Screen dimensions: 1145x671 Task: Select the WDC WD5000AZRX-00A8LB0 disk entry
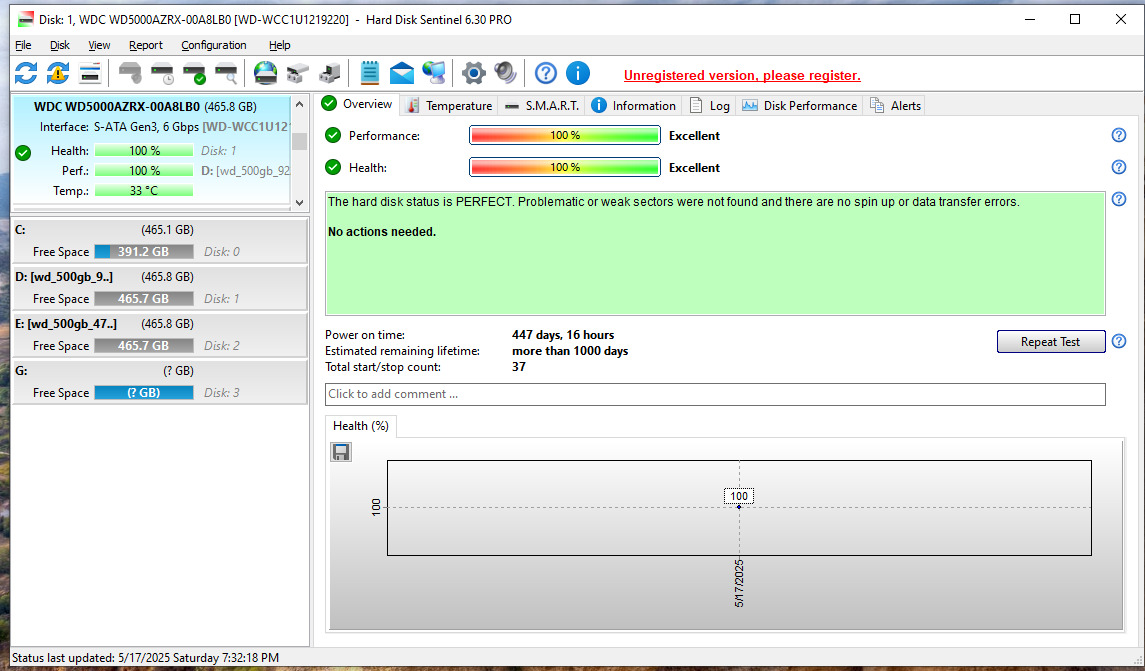point(152,150)
